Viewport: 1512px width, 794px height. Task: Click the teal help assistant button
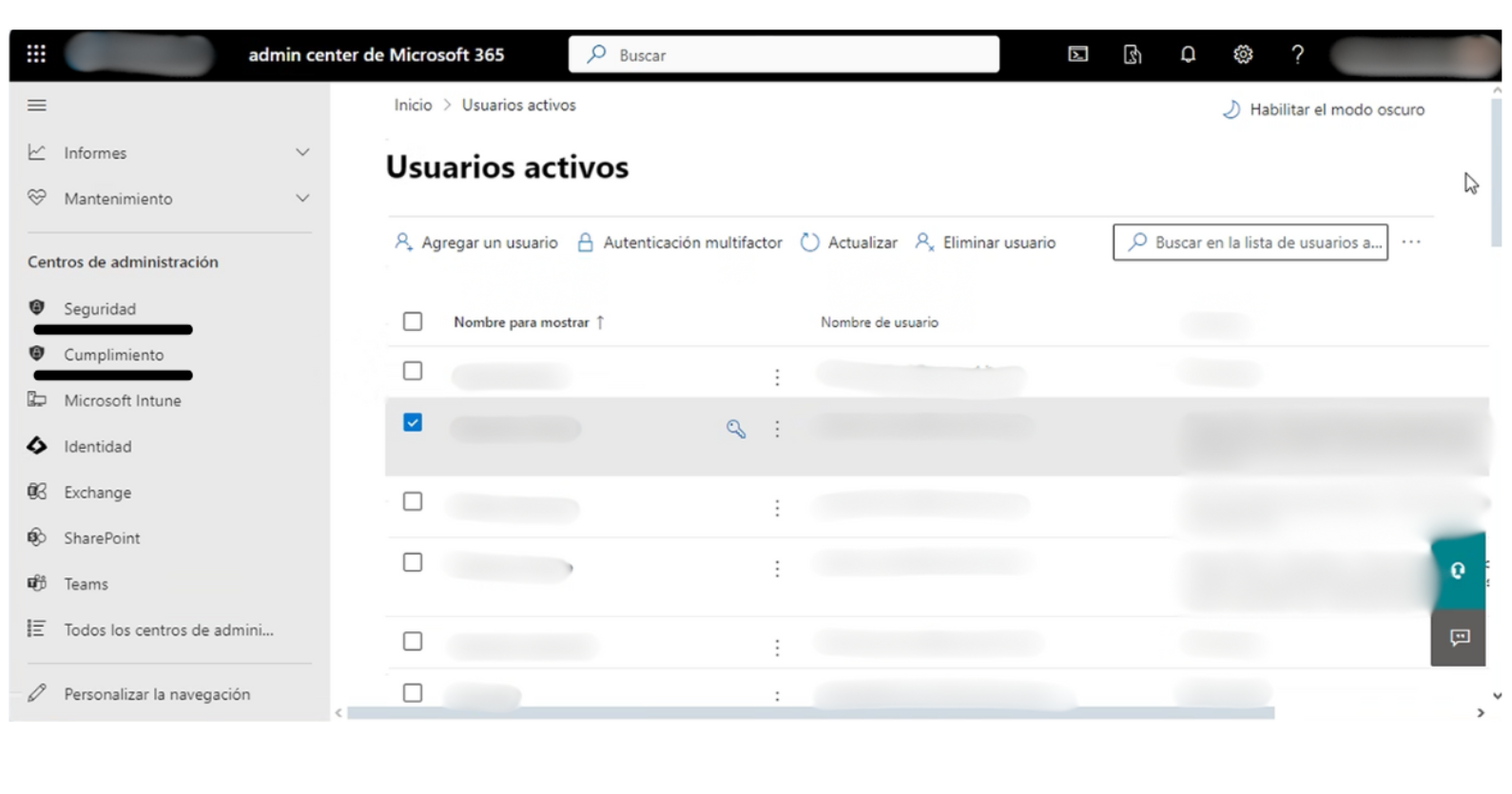tap(1458, 571)
